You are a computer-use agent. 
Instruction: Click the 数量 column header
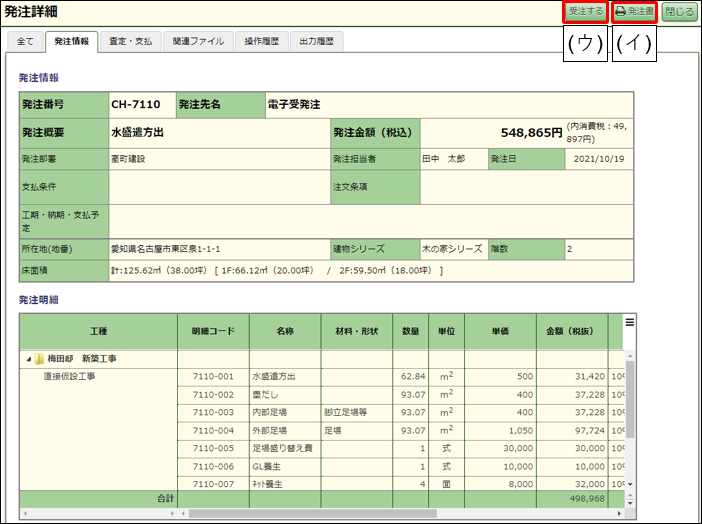click(x=411, y=331)
